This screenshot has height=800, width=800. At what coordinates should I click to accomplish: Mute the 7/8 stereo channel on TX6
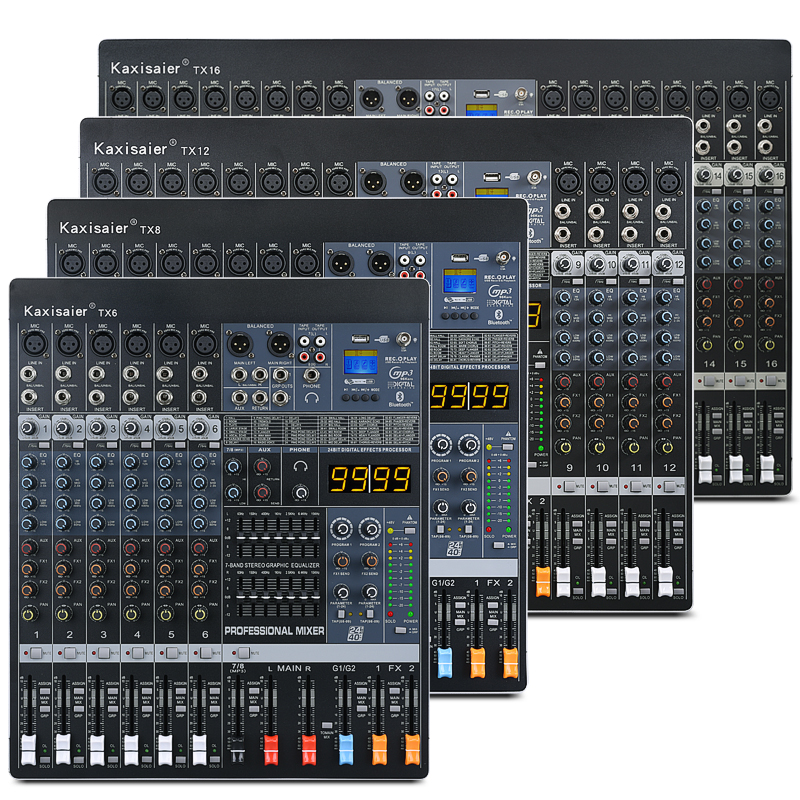point(243,653)
